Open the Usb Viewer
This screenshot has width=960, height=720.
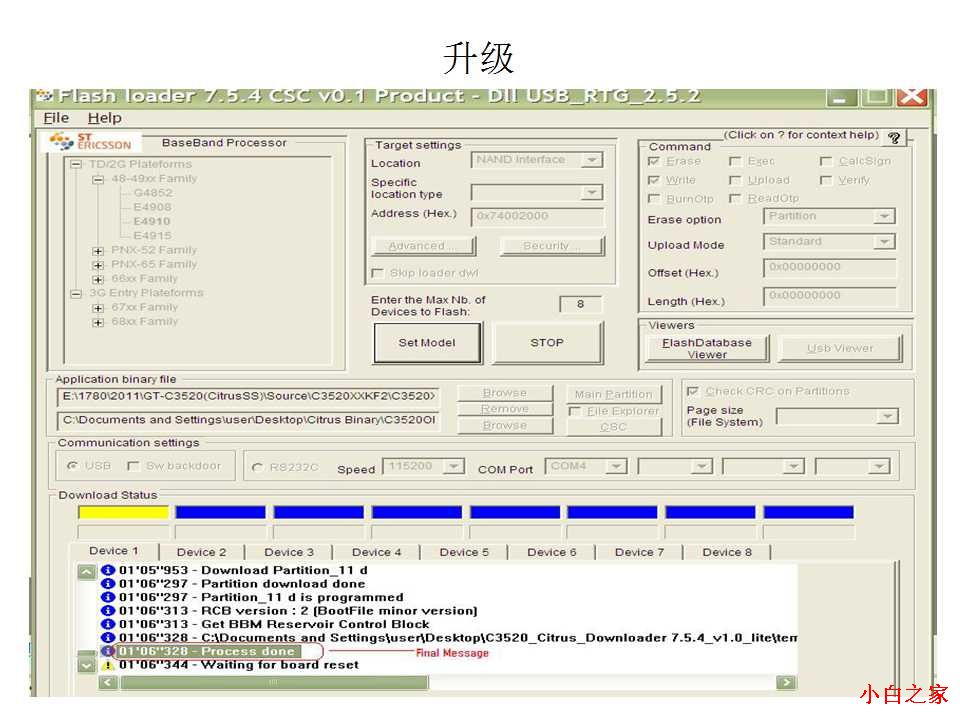point(840,348)
